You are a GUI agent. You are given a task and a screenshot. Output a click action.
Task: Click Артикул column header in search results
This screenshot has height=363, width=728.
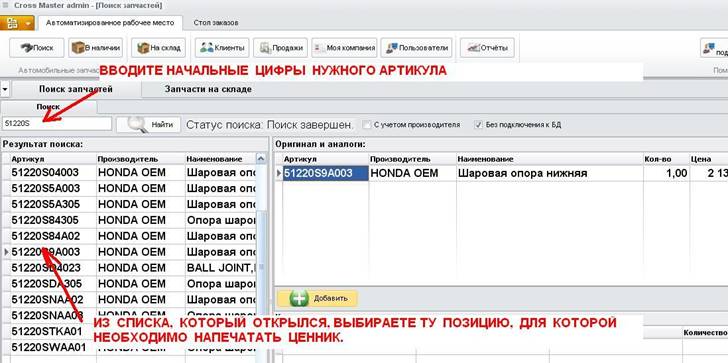(53, 159)
